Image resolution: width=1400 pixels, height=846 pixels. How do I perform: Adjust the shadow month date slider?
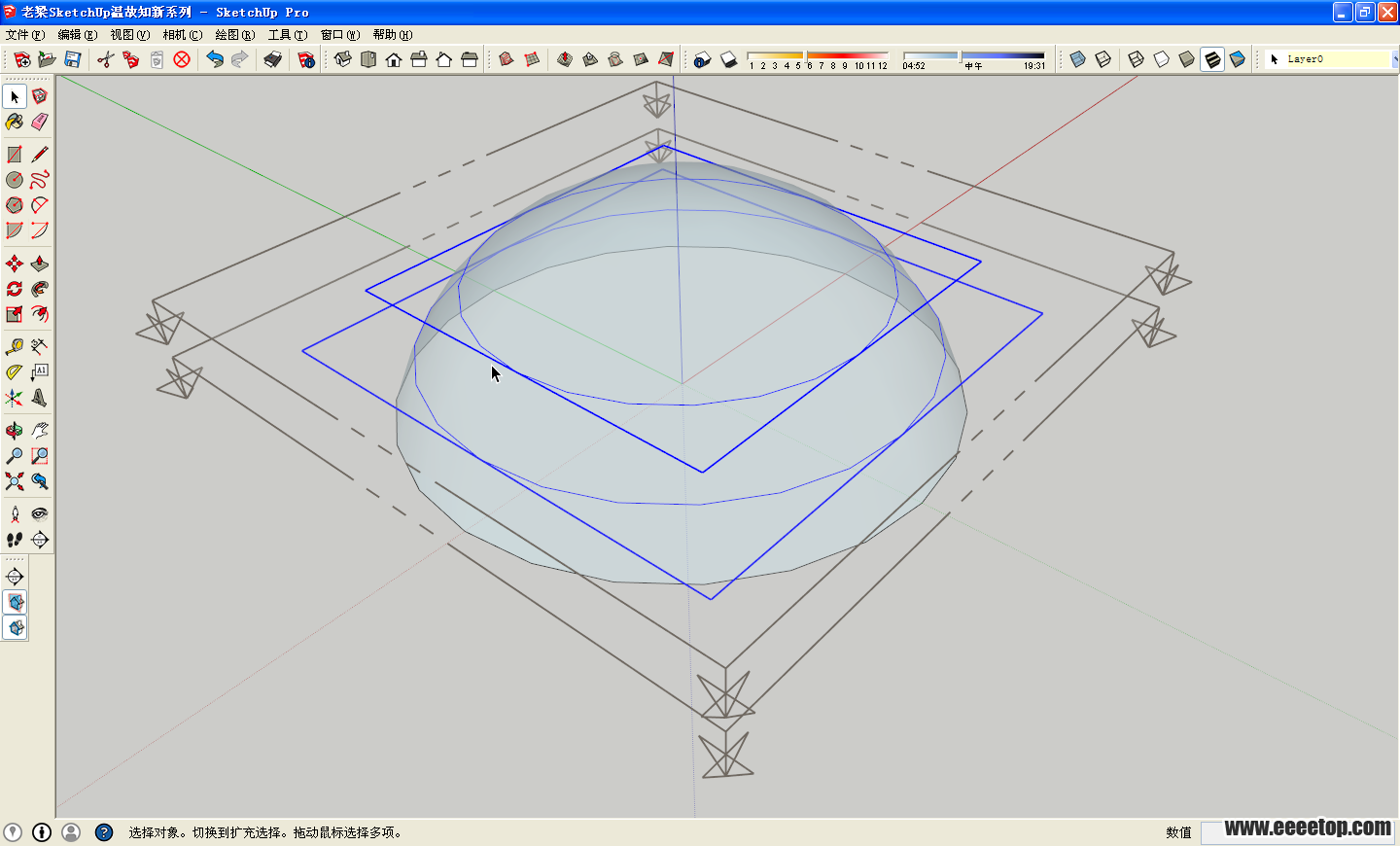[818, 55]
